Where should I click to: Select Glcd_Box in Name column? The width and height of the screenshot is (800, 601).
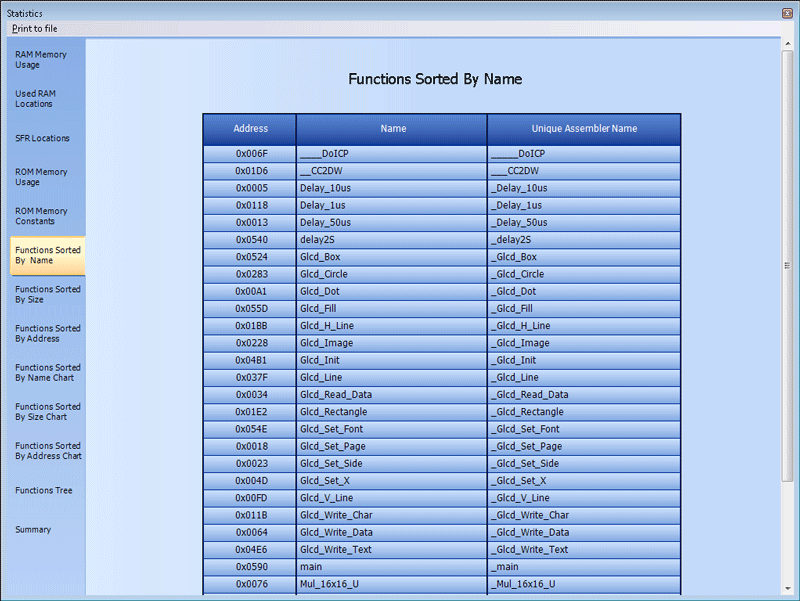(x=392, y=257)
